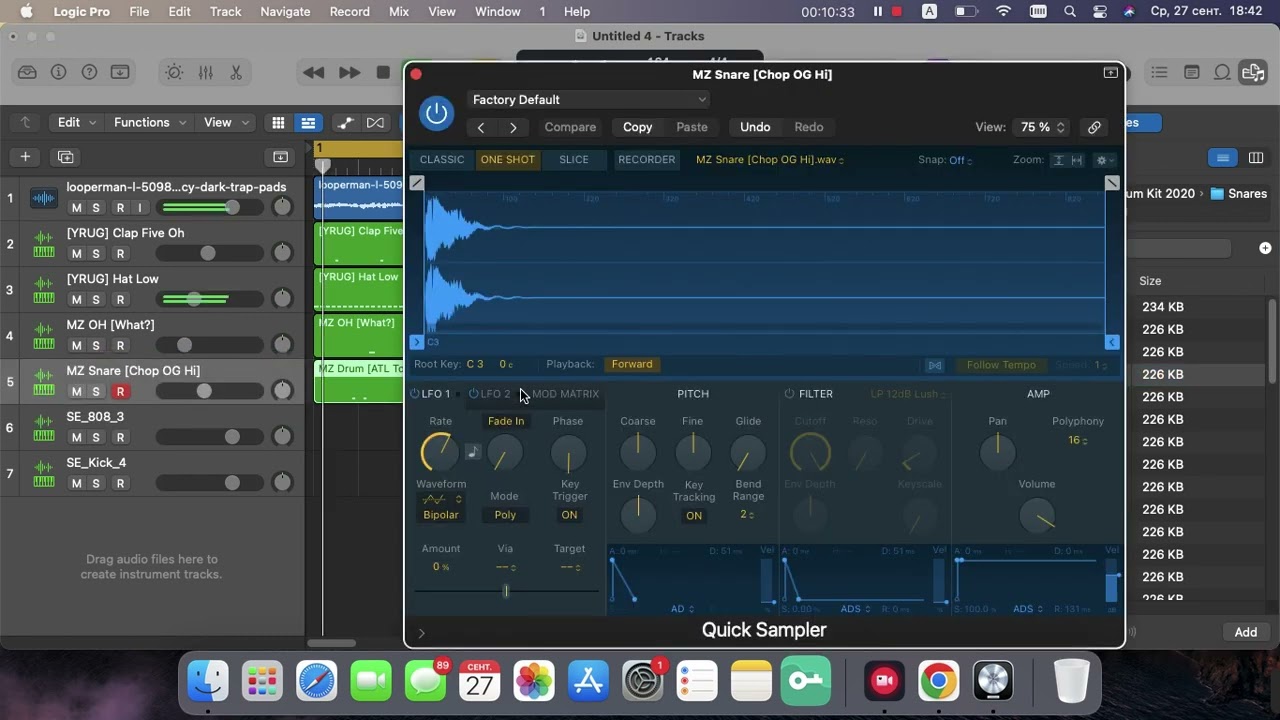Click the Rewind transport button
This screenshot has width=1280, height=720.
[x=313, y=72]
